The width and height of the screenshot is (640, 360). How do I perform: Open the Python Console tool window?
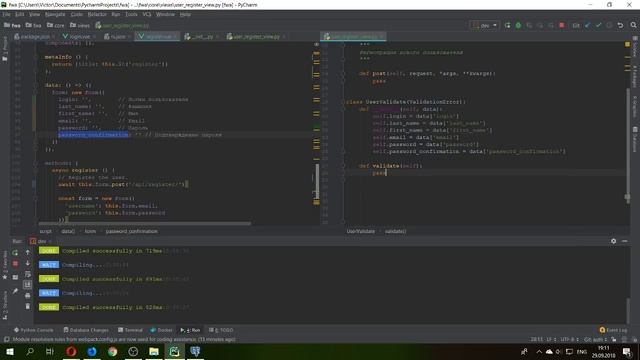33,330
